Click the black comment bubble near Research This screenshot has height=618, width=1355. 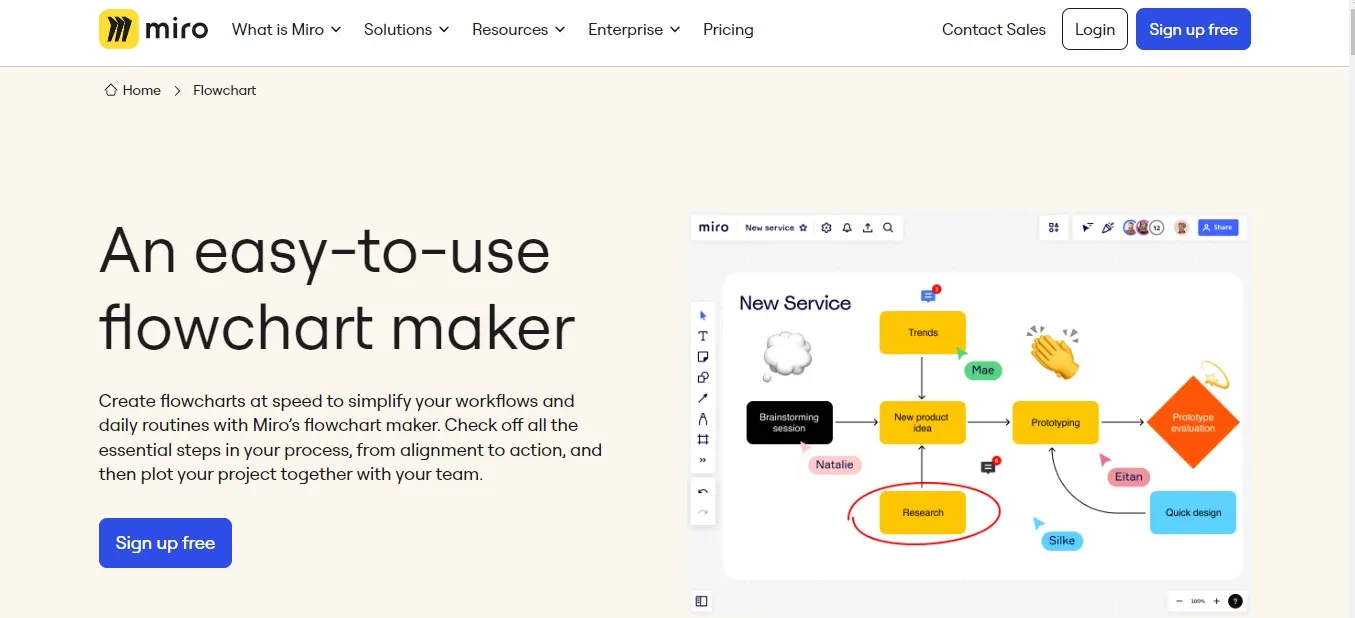click(990, 467)
